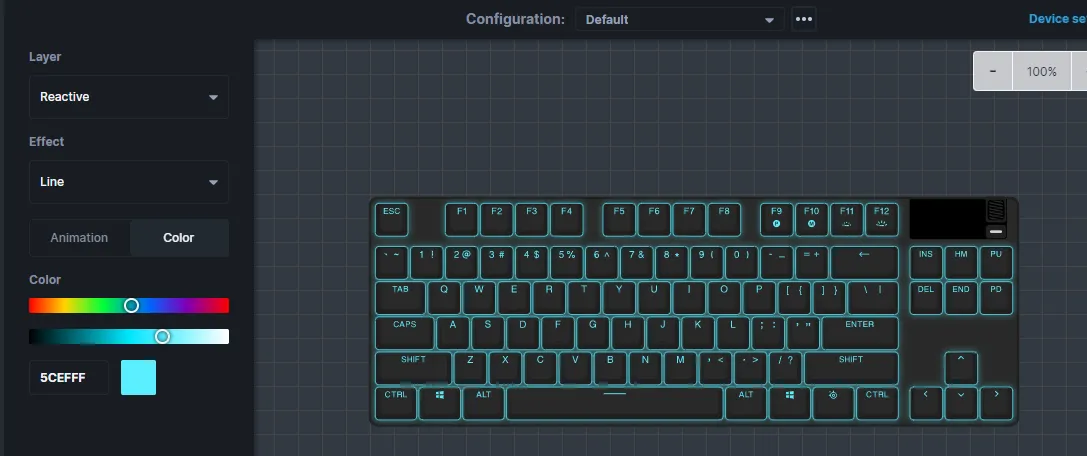Expand the Effect dropdown showing Line
Viewport: 1087px width, 456px height.
click(x=129, y=182)
